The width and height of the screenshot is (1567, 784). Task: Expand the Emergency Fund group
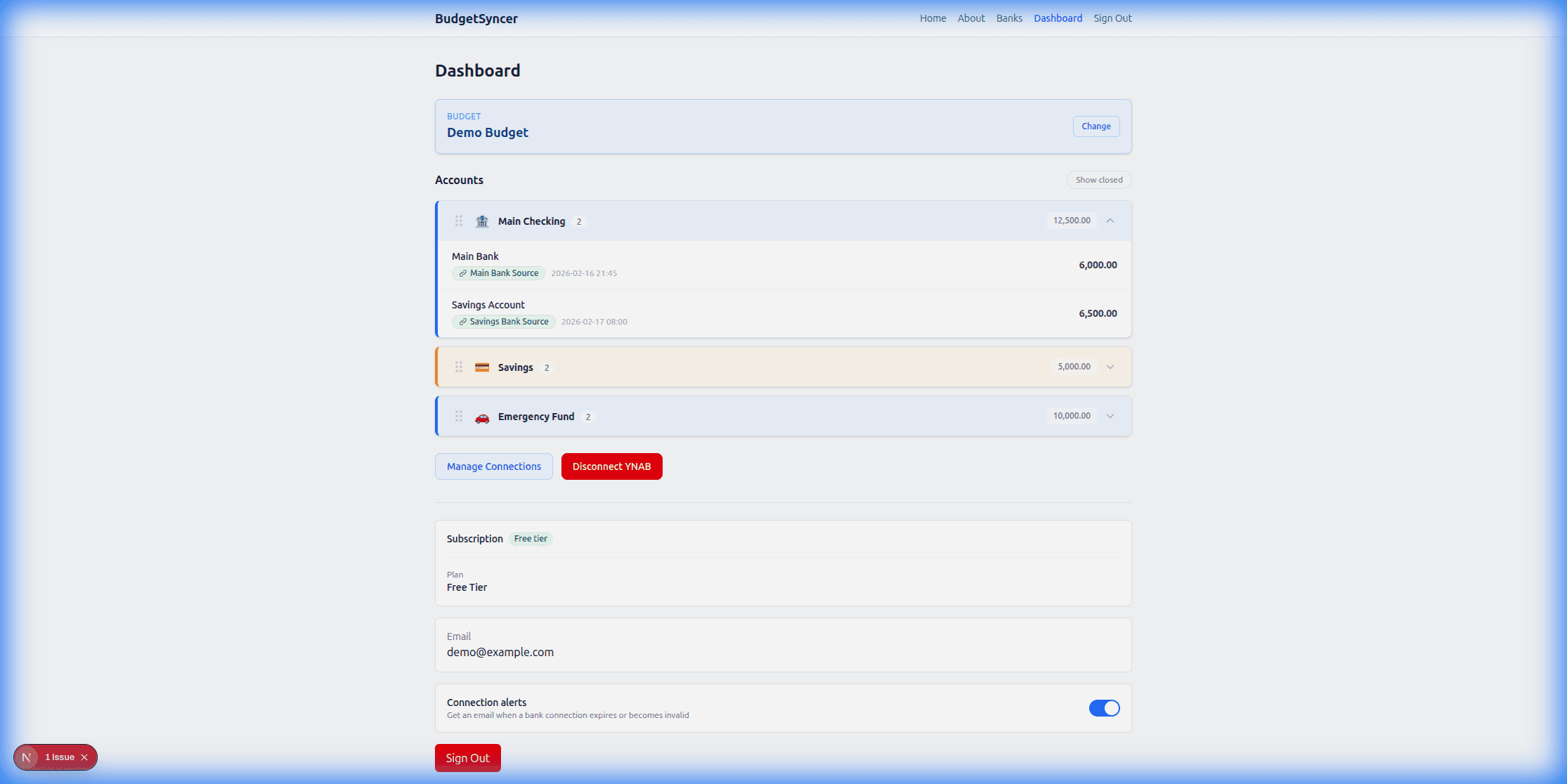point(1110,416)
